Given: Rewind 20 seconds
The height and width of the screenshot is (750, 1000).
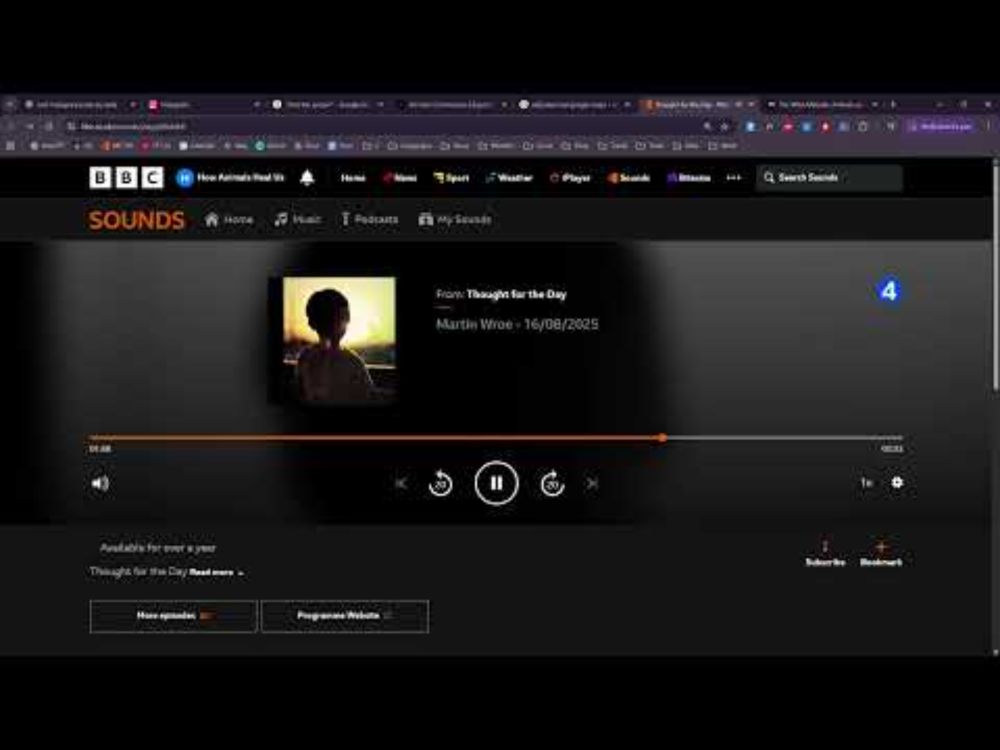Looking at the screenshot, I should [440, 483].
